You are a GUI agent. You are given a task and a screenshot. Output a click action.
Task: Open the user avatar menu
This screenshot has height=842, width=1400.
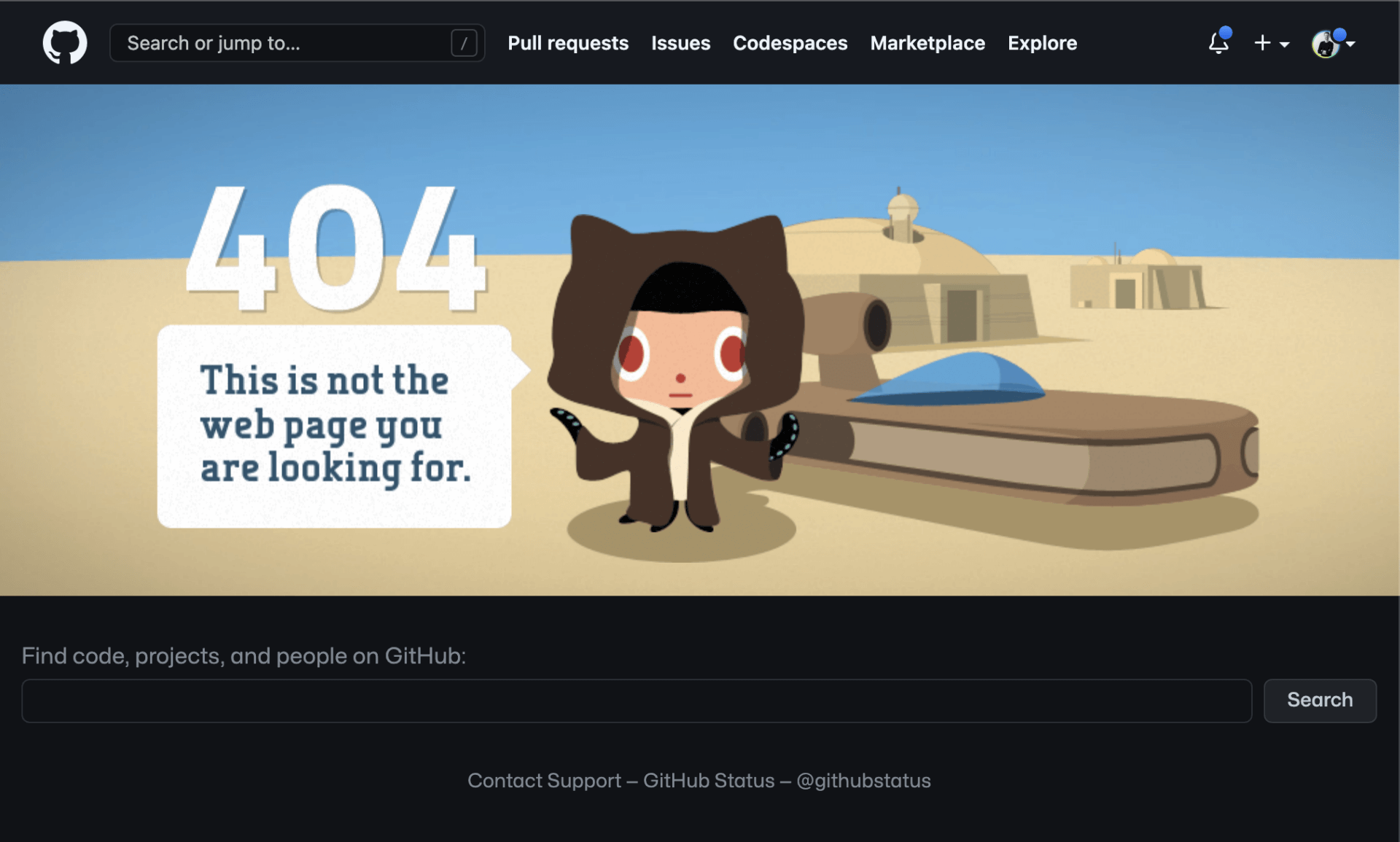(1333, 43)
